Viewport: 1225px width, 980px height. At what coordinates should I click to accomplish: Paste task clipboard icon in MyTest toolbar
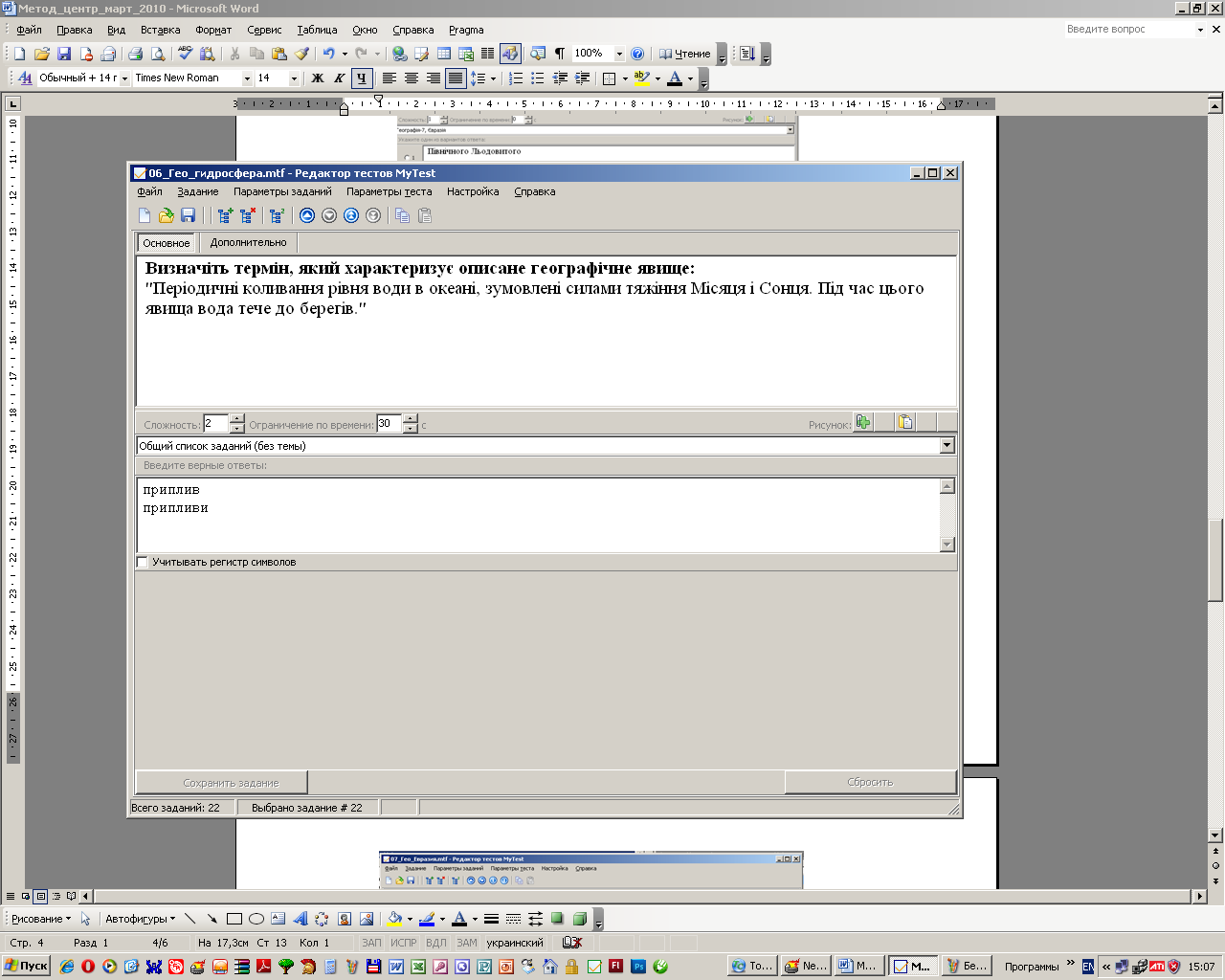(x=425, y=215)
